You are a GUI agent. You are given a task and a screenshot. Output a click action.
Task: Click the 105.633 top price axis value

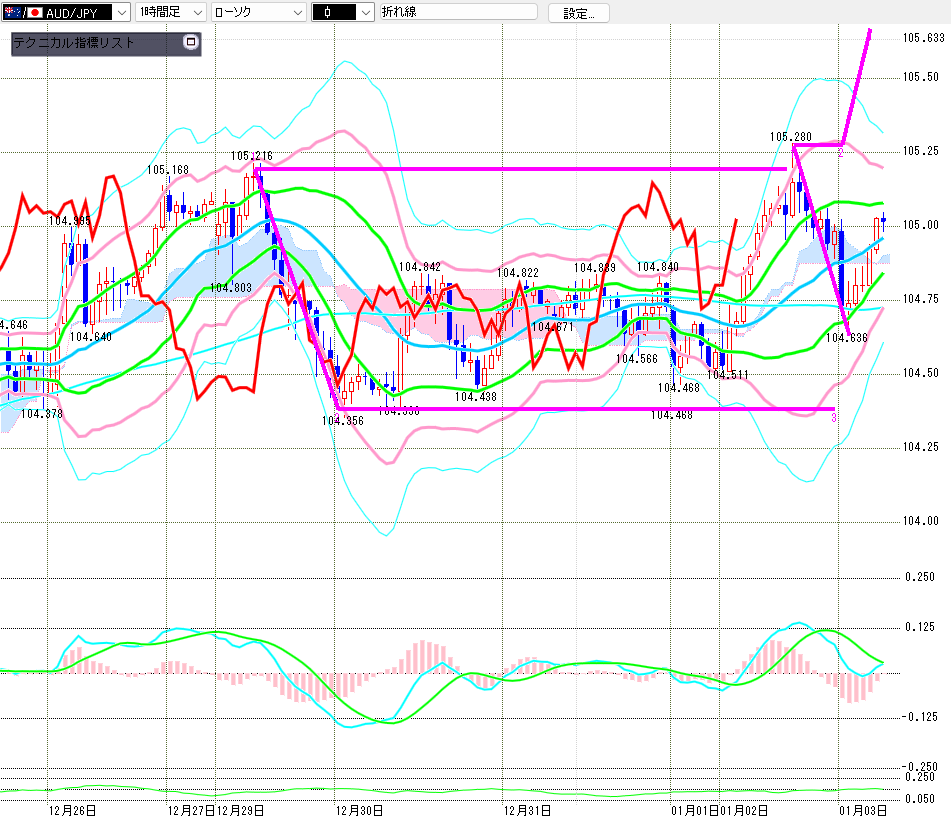click(922, 38)
